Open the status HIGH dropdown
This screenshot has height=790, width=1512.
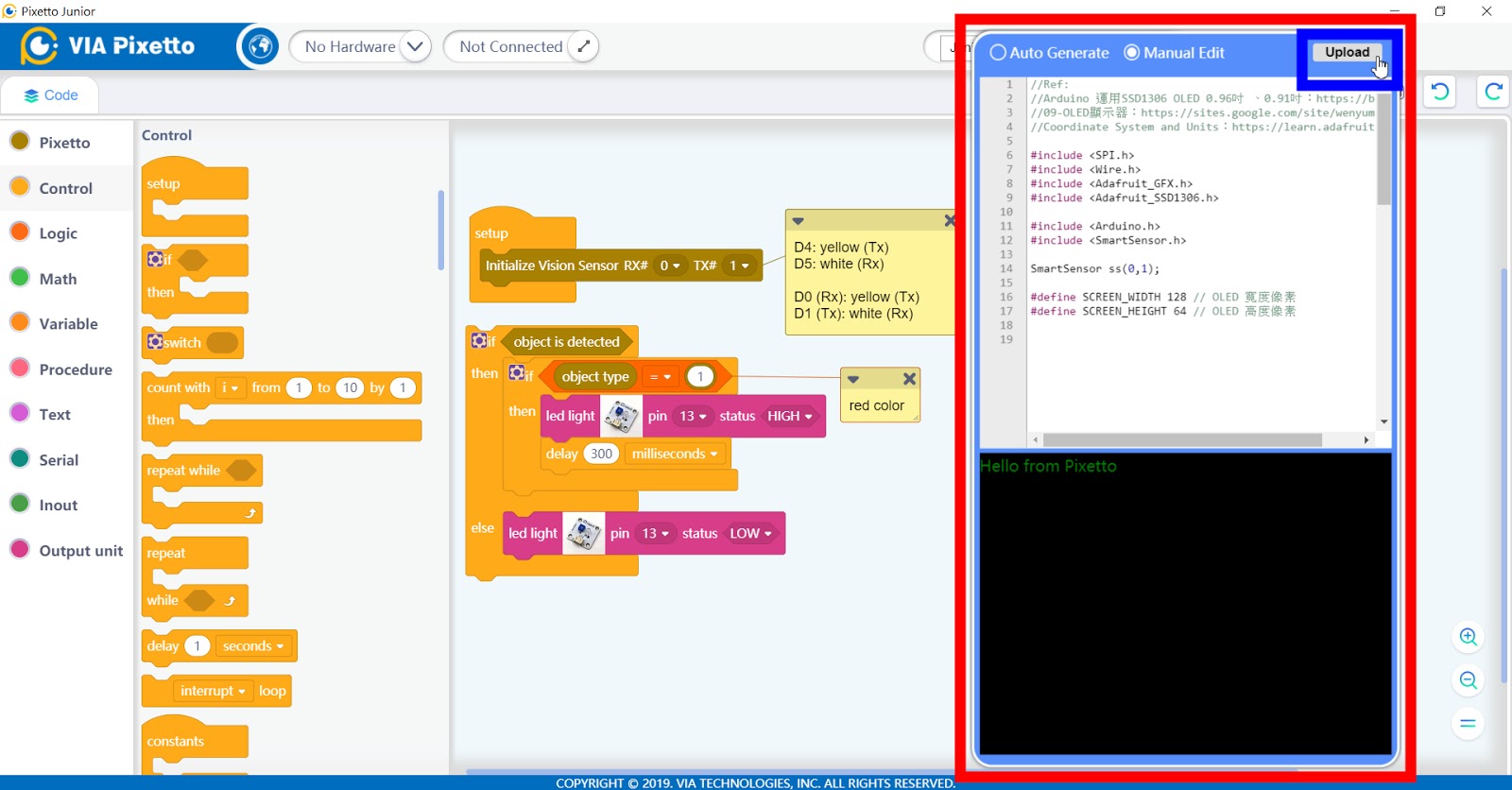point(789,417)
